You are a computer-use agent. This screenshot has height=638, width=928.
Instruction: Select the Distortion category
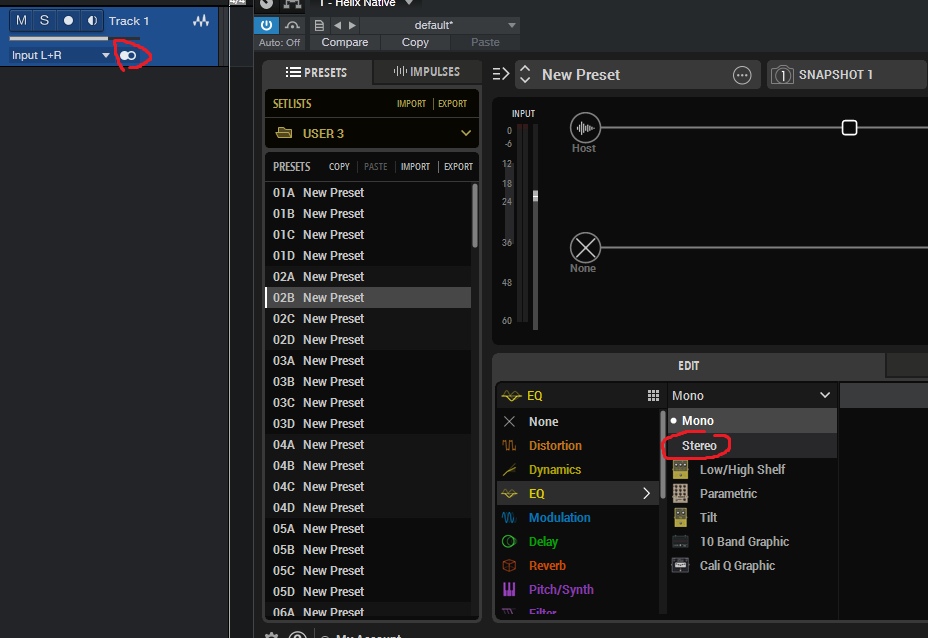click(x=577, y=446)
